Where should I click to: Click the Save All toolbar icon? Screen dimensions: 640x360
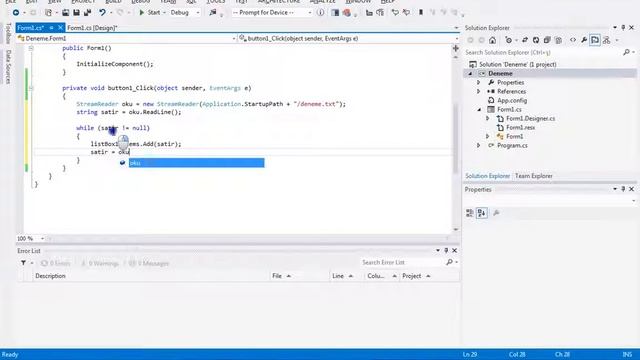tap(87, 13)
